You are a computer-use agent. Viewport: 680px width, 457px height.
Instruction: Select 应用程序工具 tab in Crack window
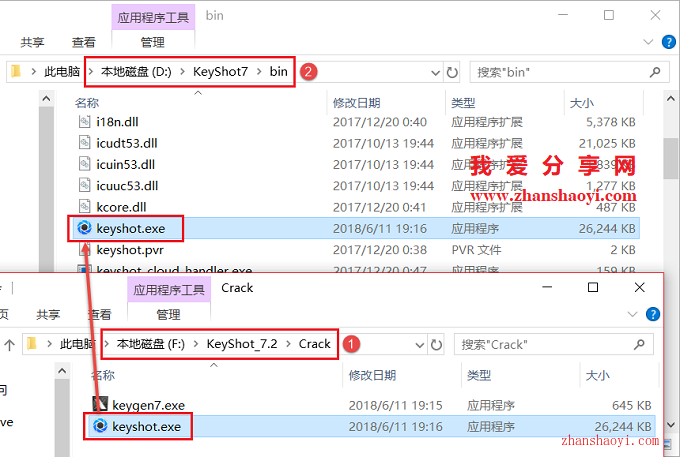click(x=169, y=290)
